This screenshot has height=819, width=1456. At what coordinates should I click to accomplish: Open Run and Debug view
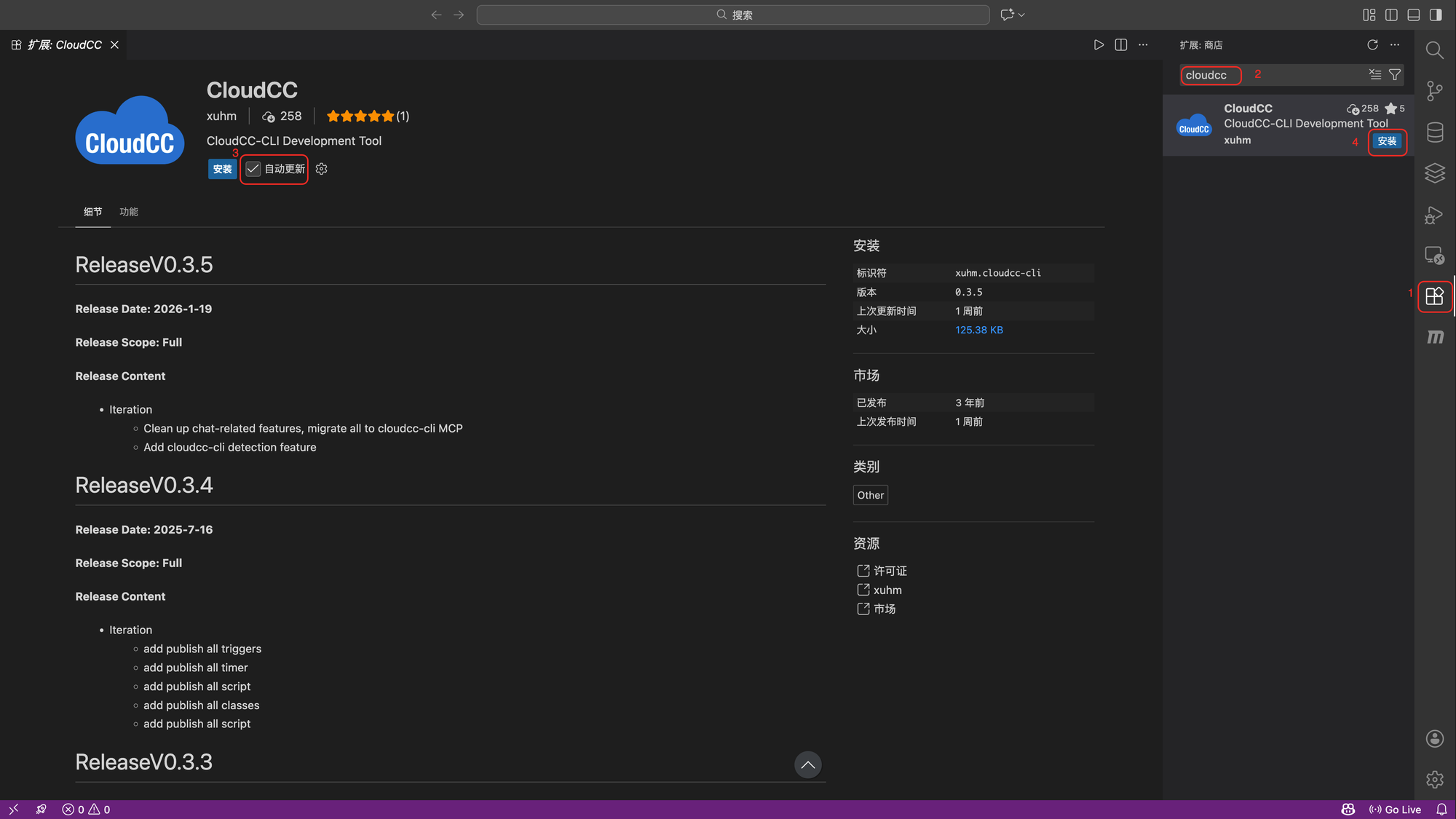click(x=1434, y=215)
